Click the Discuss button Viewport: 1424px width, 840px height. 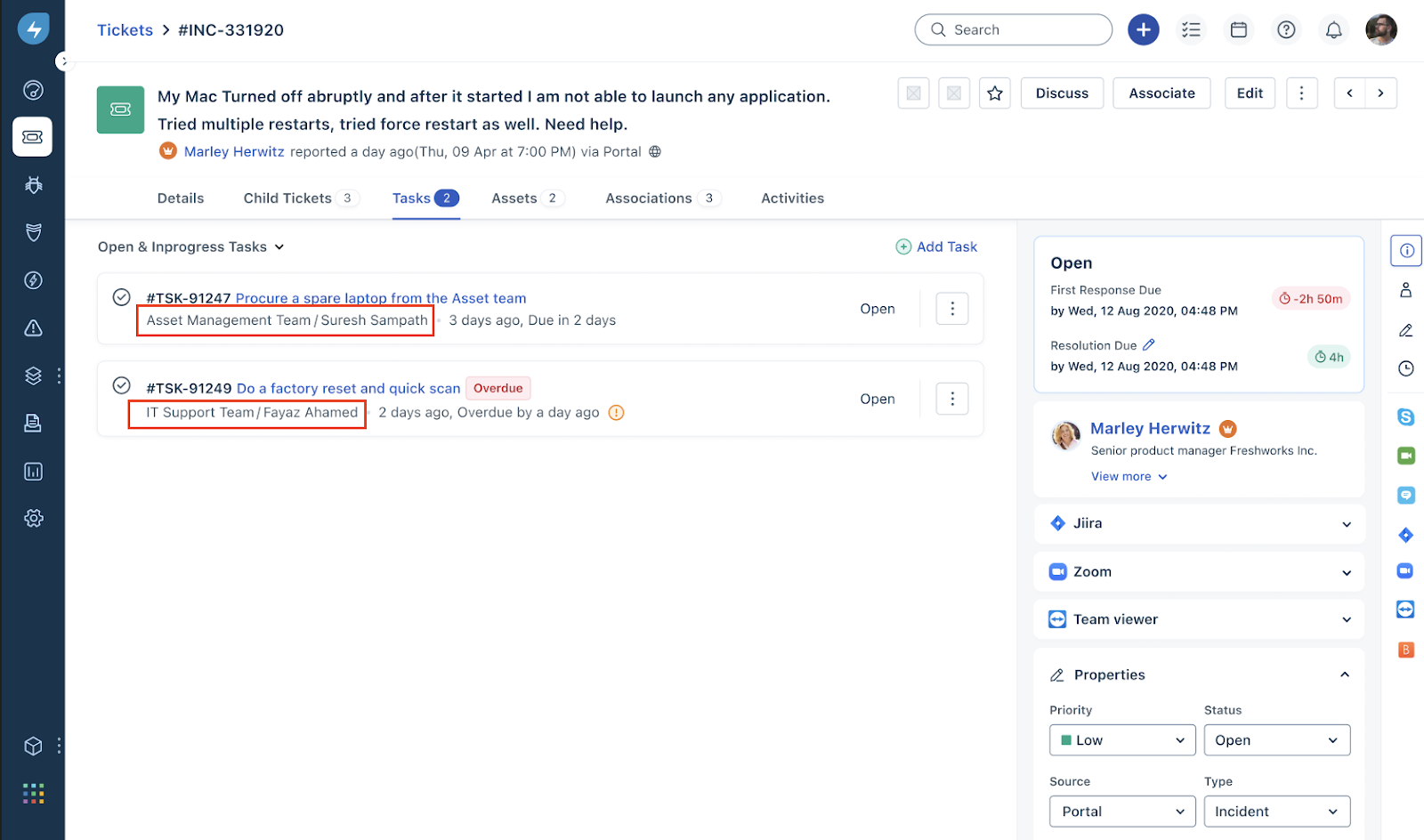coord(1062,93)
